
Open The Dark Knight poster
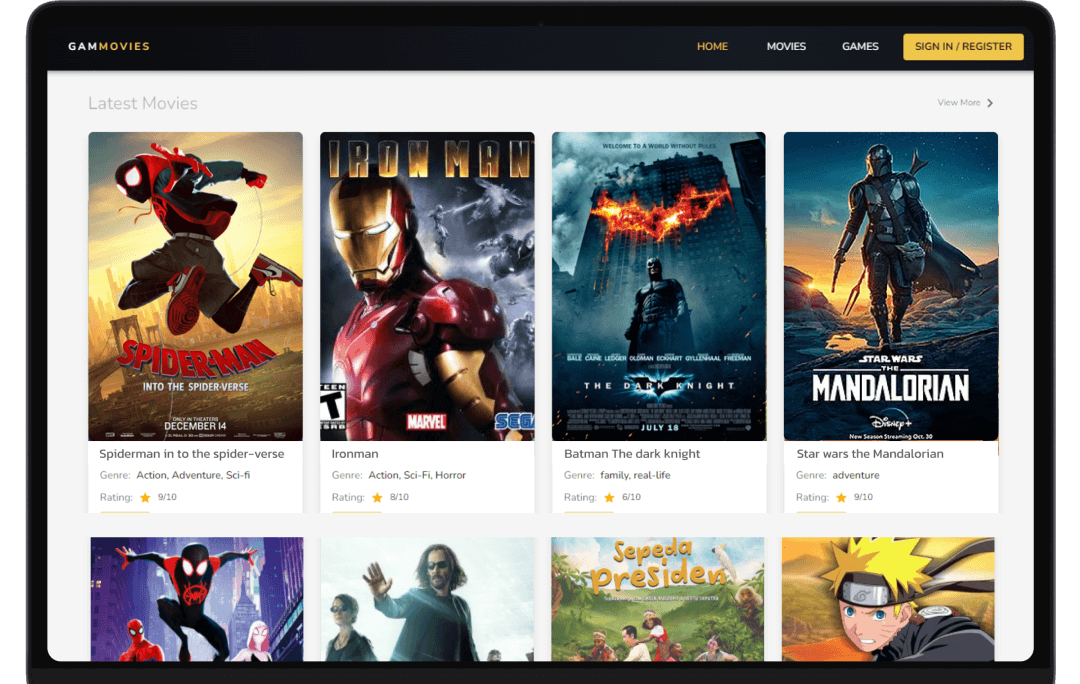(x=659, y=286)
